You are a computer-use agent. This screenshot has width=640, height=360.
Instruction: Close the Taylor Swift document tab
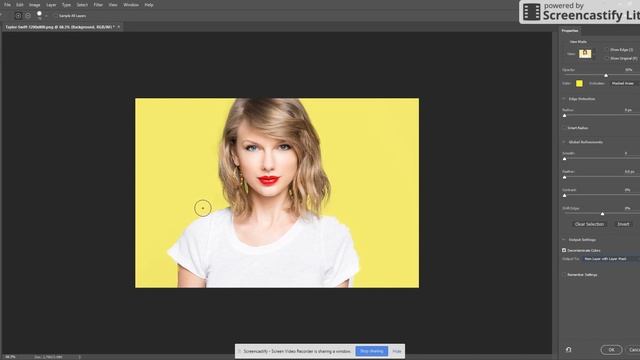[119, 27]
